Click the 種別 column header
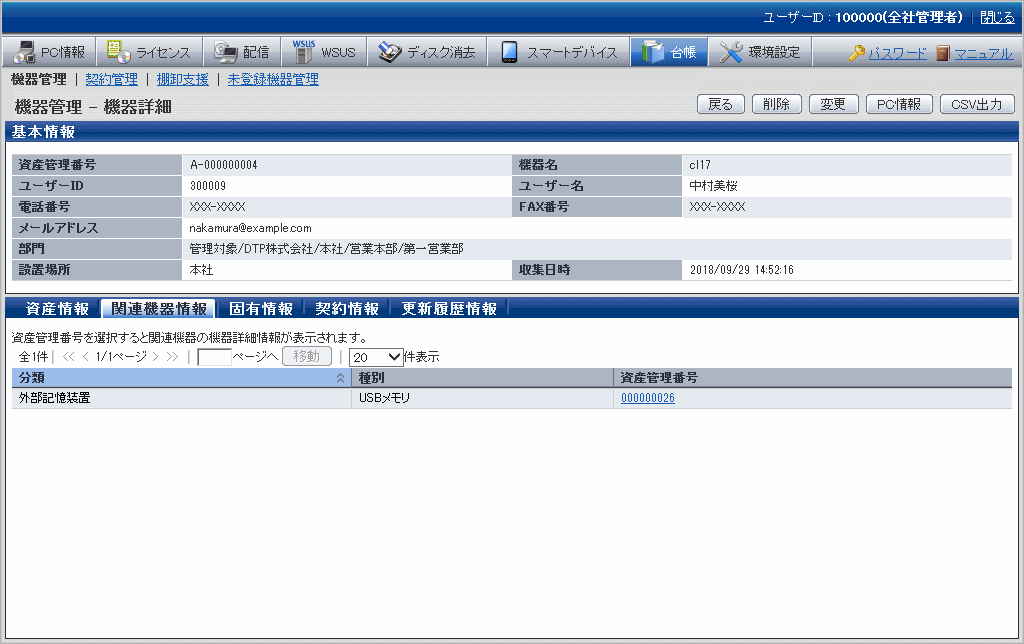The width and height of the screenshot is (1024, 644). coord(483,378)
